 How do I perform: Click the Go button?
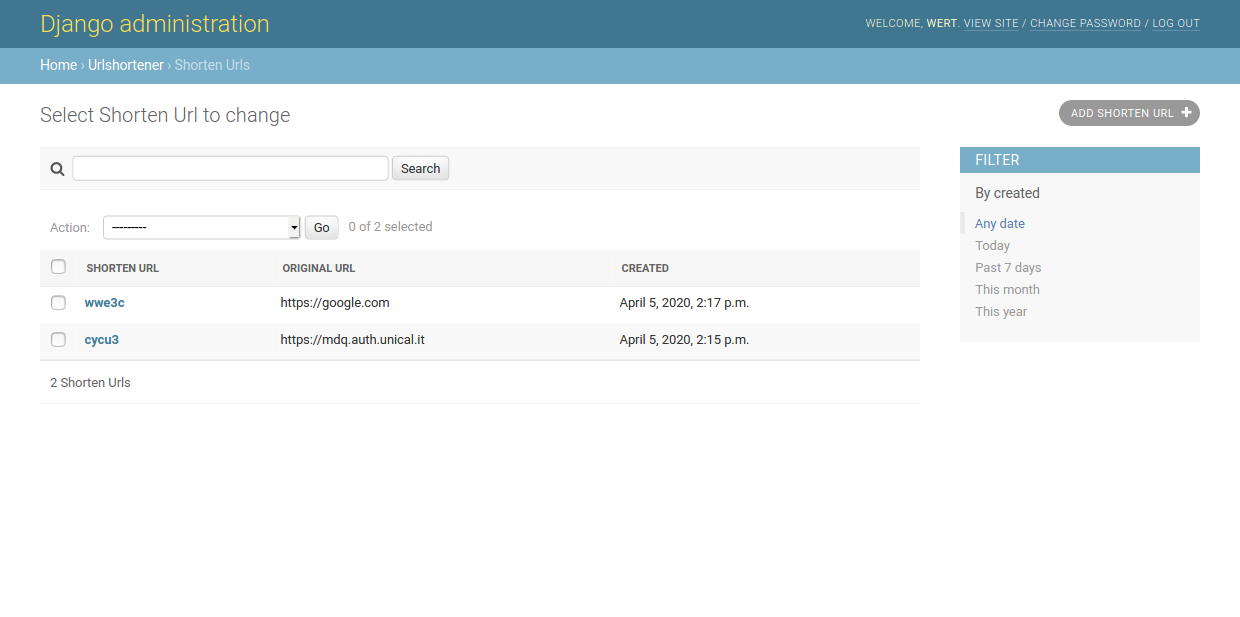321,228
